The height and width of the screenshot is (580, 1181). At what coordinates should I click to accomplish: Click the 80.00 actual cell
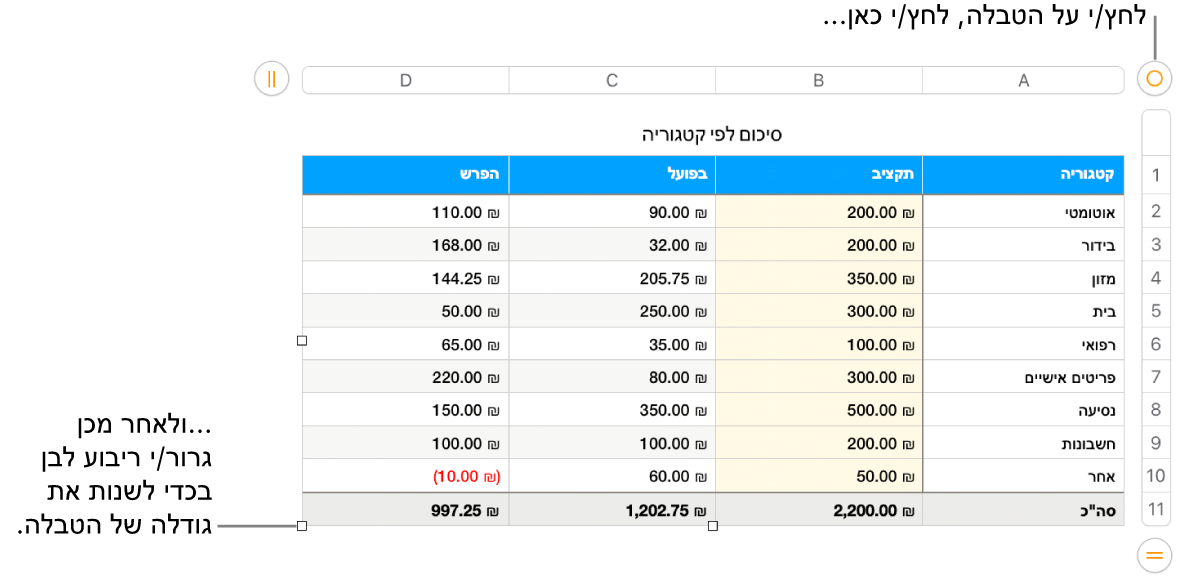612,377
